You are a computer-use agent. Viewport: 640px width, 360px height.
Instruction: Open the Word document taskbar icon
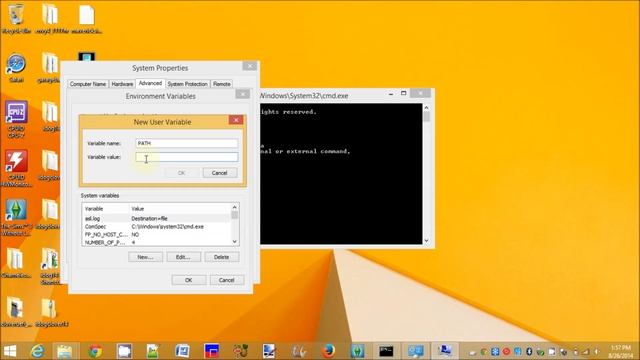pos(182,351)
